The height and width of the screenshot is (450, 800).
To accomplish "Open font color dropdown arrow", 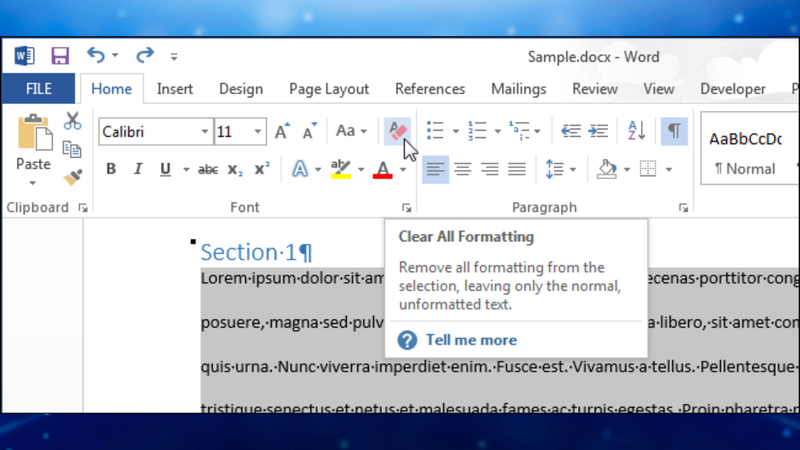I will tap(403, 169).
